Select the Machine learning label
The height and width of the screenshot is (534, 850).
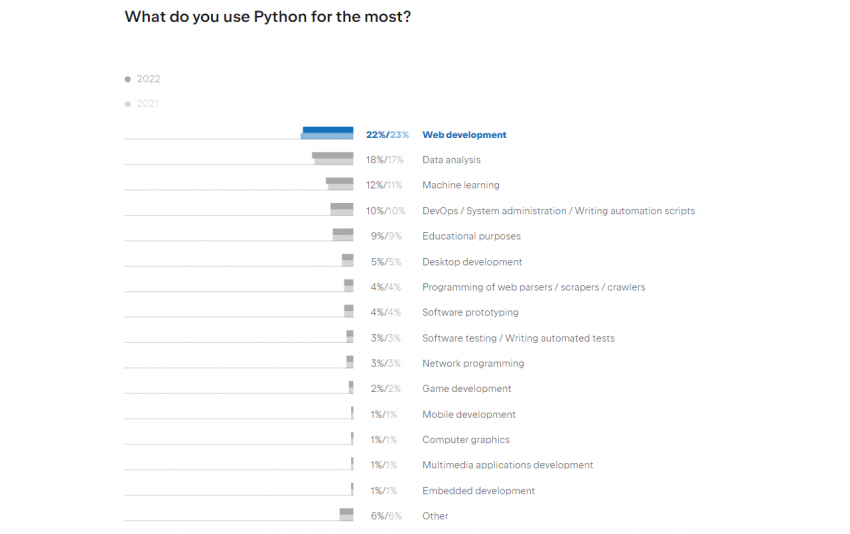(x=460, y=185)
